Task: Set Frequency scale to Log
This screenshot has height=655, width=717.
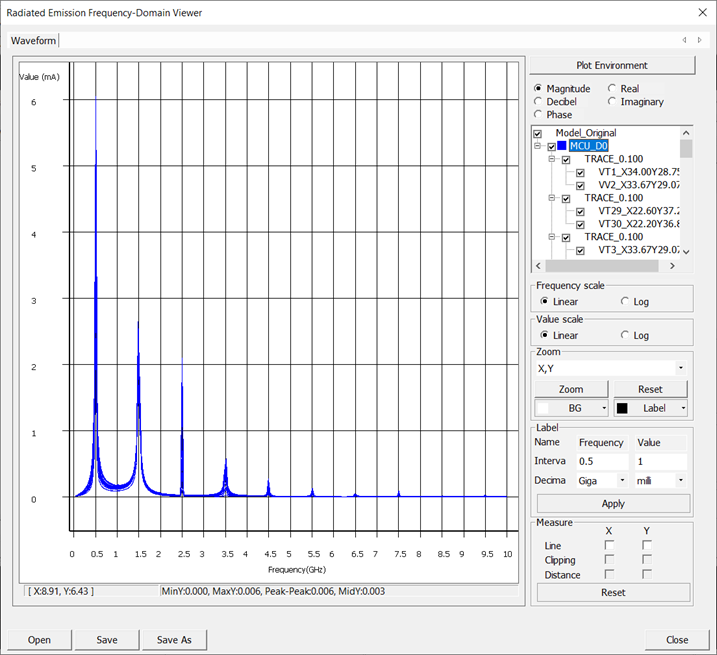Action: coord(626,301)
